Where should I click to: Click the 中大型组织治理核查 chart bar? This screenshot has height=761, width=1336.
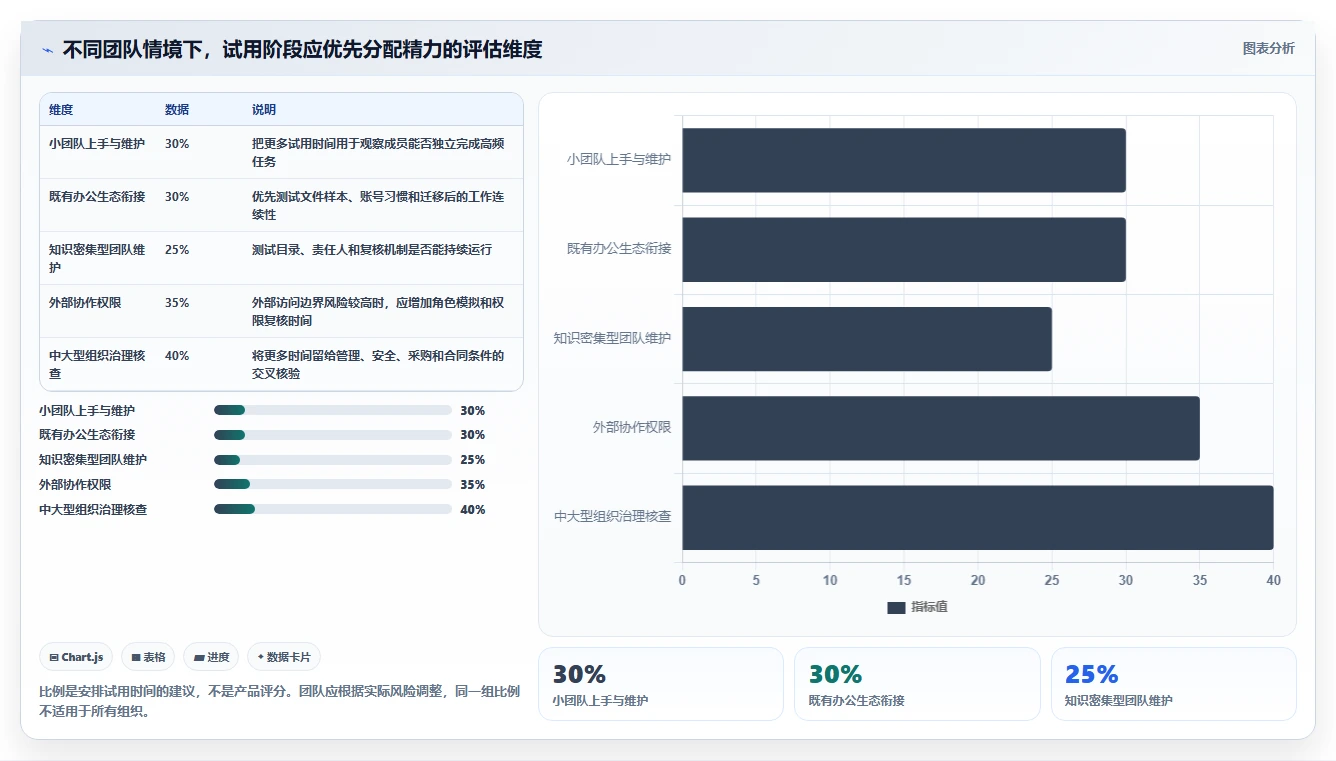pos(978,517)
